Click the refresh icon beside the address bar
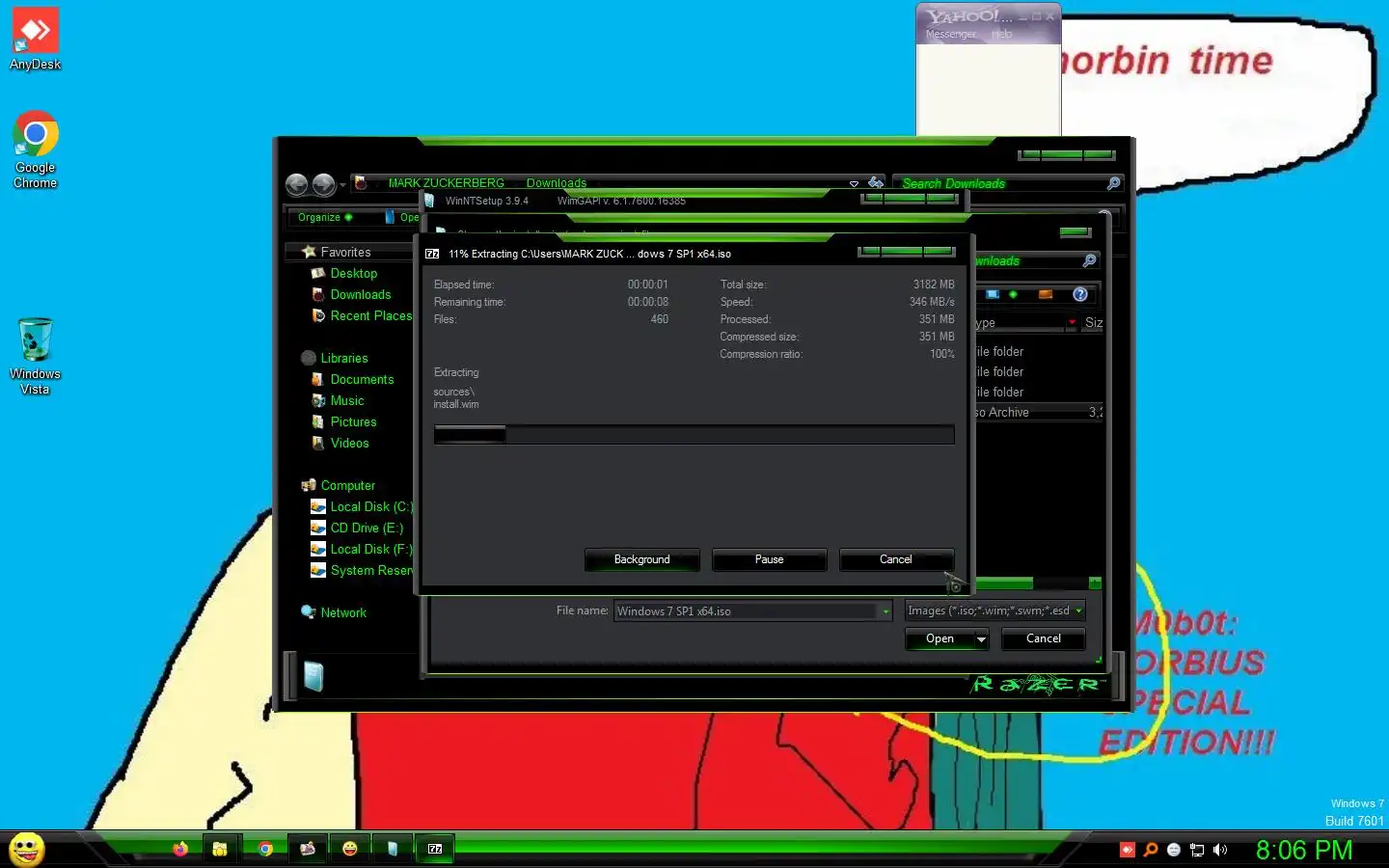Viewport: 1389px width, 868px height. (876, 182)
